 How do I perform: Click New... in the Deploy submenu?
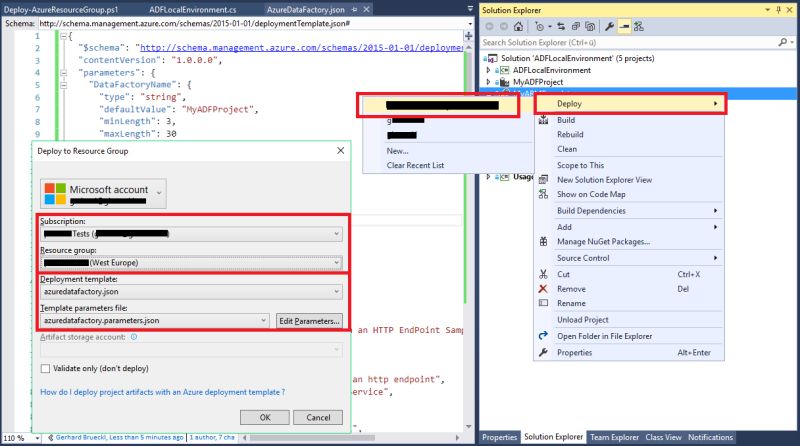click(x=397, y=151)
